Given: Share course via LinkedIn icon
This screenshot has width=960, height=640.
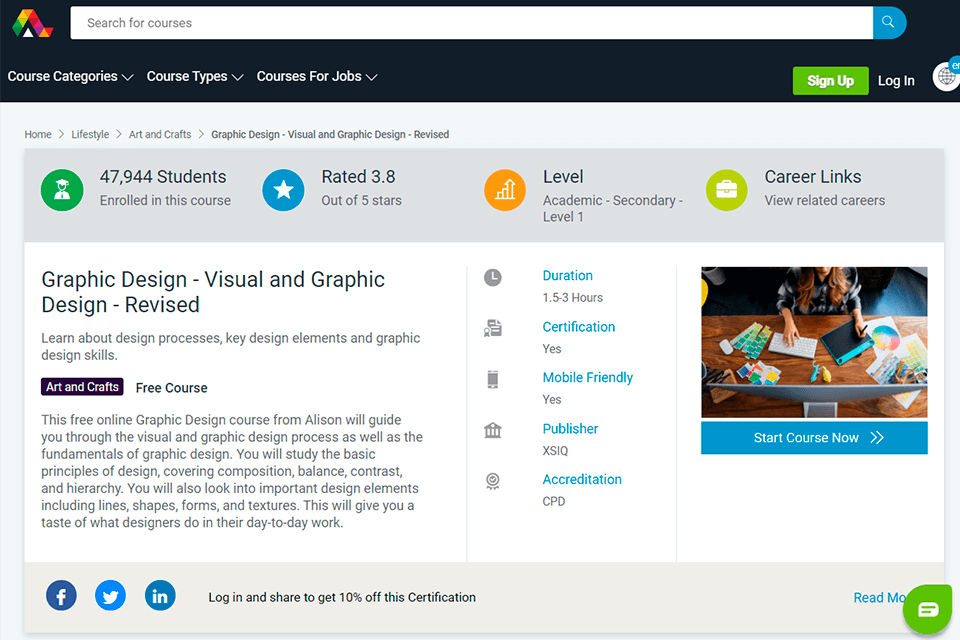Looking at the screenshot, I should [x=160, y=596].
